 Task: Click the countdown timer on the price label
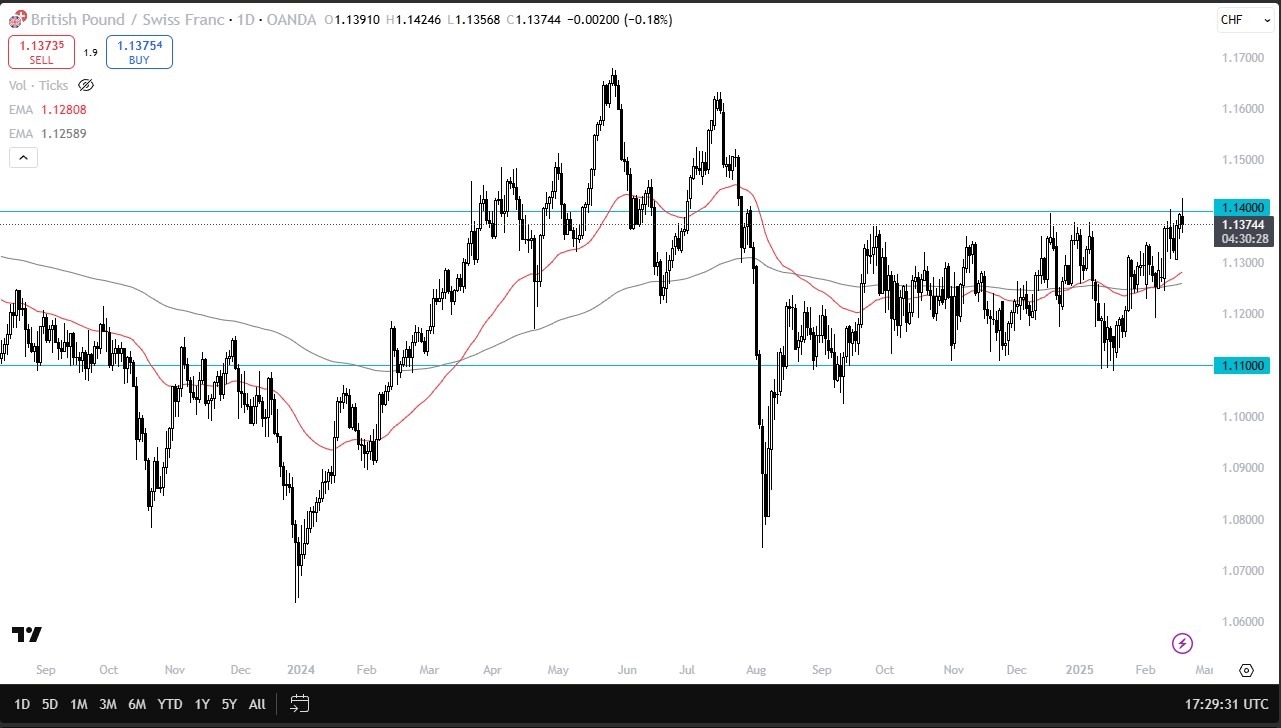(1243, 240)
